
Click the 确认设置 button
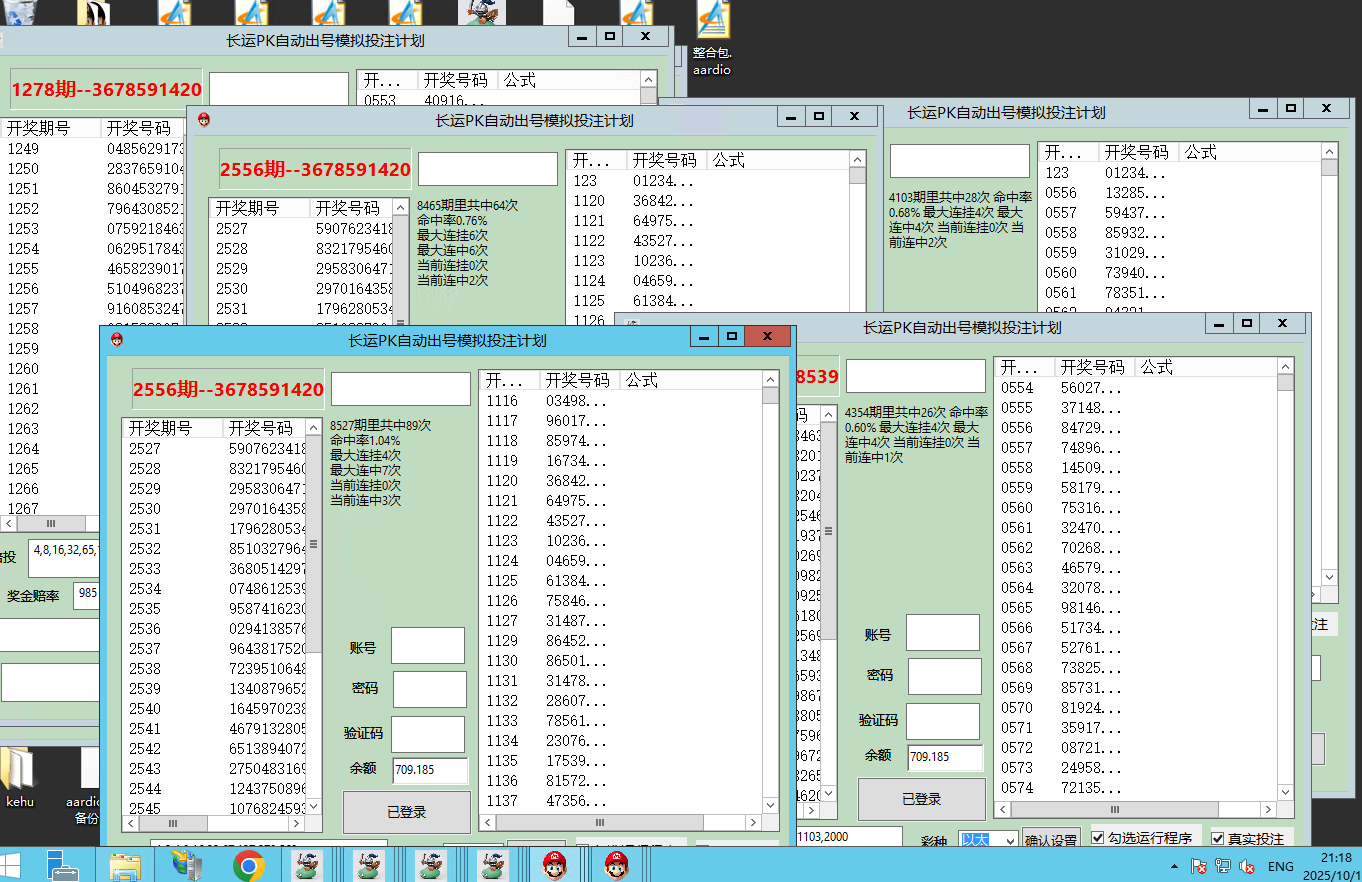1051,841
